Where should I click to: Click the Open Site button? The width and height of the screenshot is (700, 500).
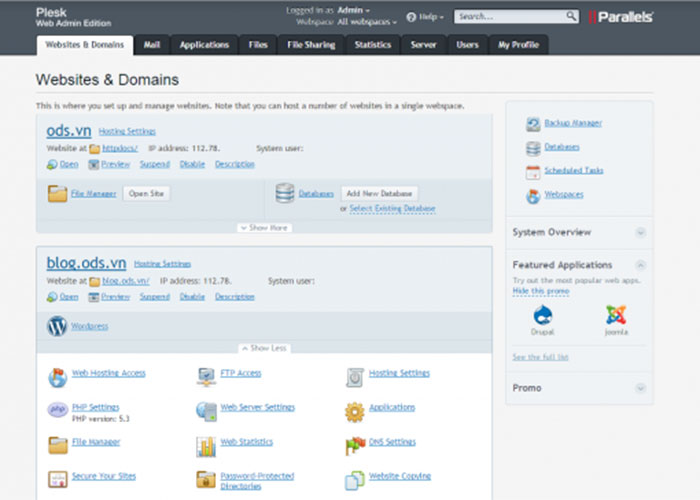coord(146,193)
